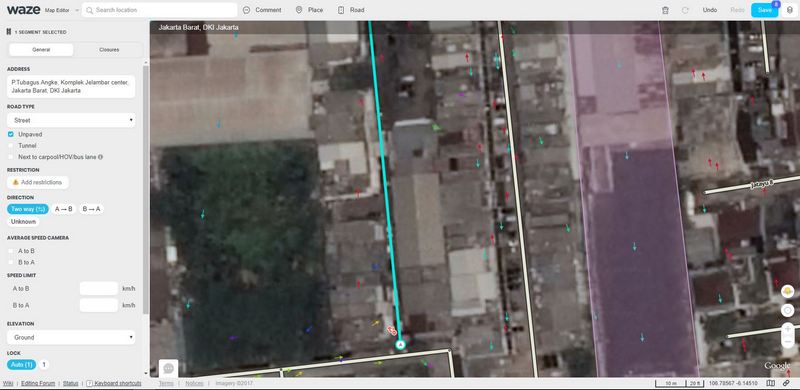Zoom in with the plus button
Viewport: 800px width, 390px height.
788,329
